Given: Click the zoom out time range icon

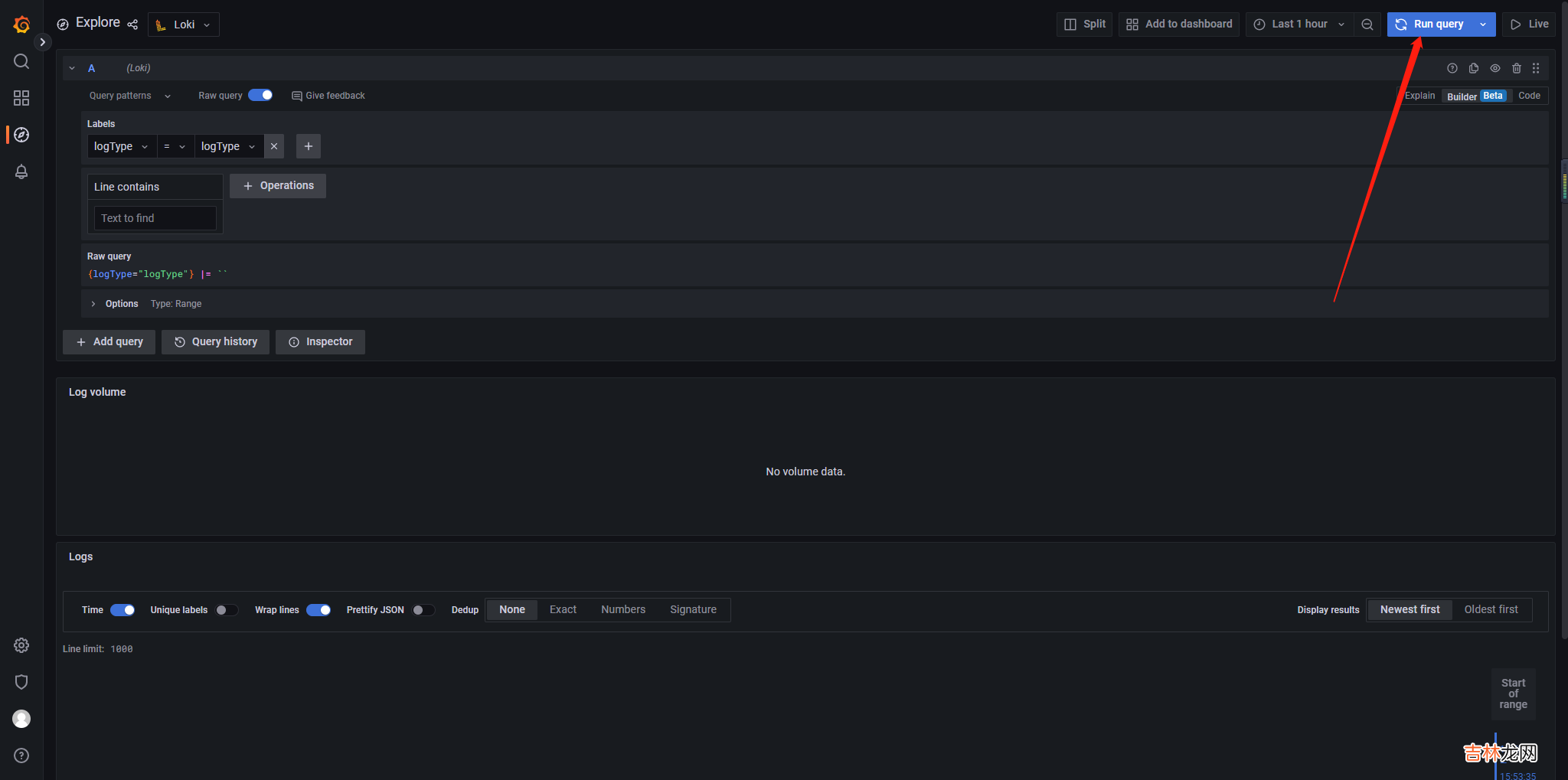Looking at the screenshot, I should pyautogui.click(x=1367, y=24).
